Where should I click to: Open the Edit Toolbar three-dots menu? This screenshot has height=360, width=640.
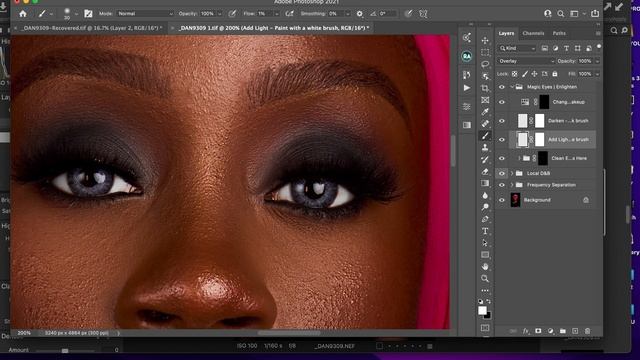pos(485,291)
